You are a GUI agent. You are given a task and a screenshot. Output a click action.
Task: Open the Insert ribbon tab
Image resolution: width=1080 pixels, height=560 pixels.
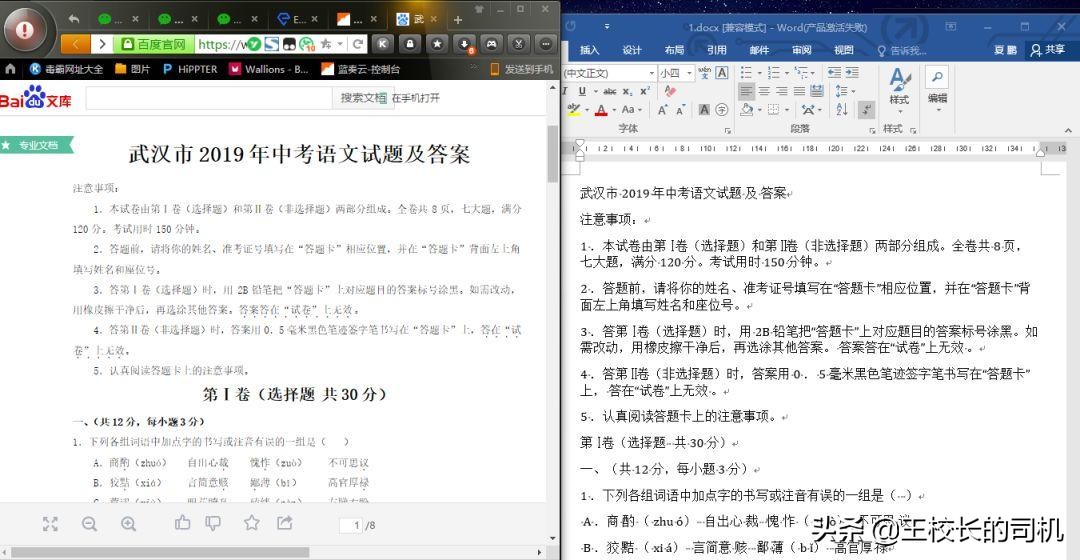[x=590, y=50]
